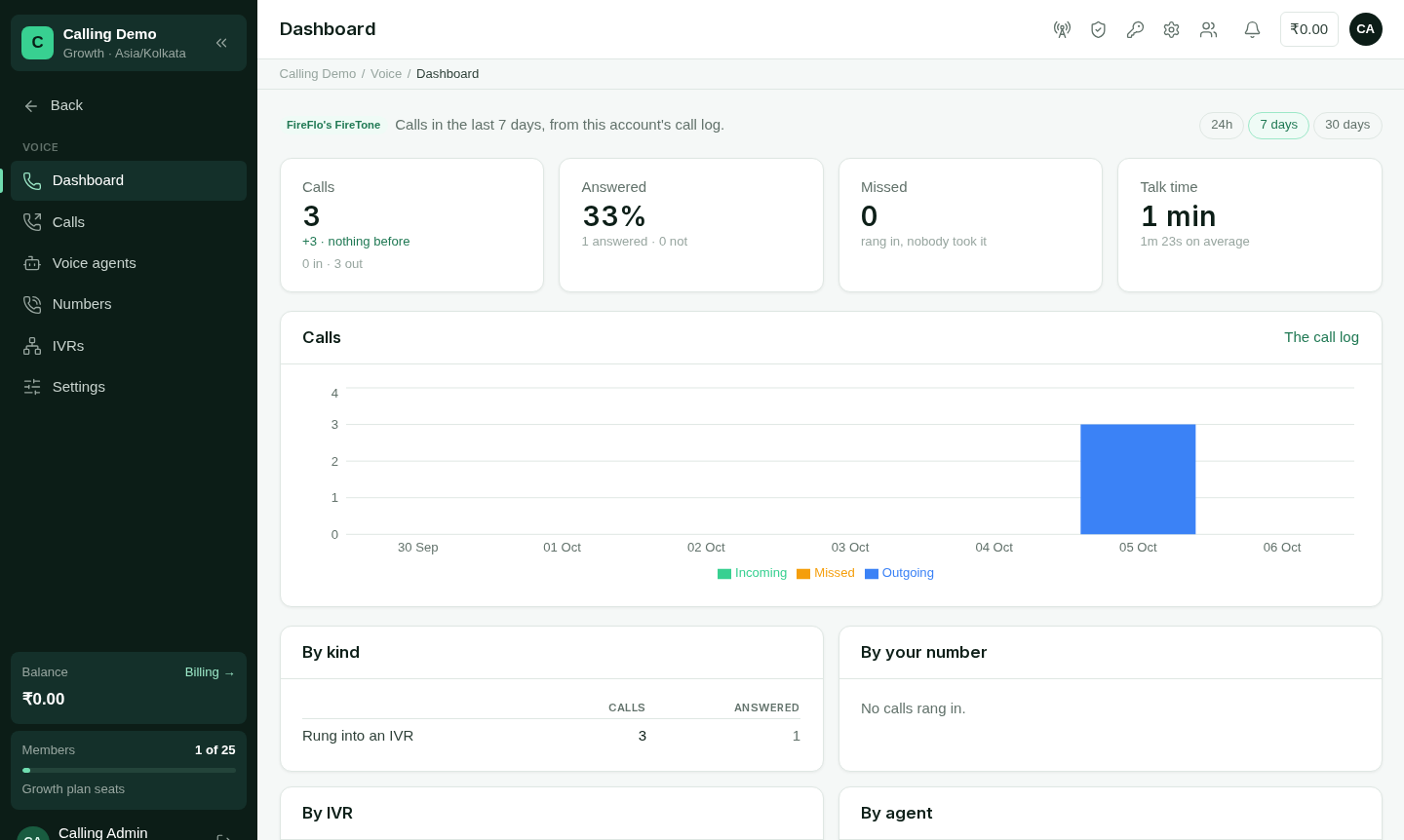Click the Back arrow icon
Image resolution: width=1404 pixels, height=840 pixels.
point(31,106)
